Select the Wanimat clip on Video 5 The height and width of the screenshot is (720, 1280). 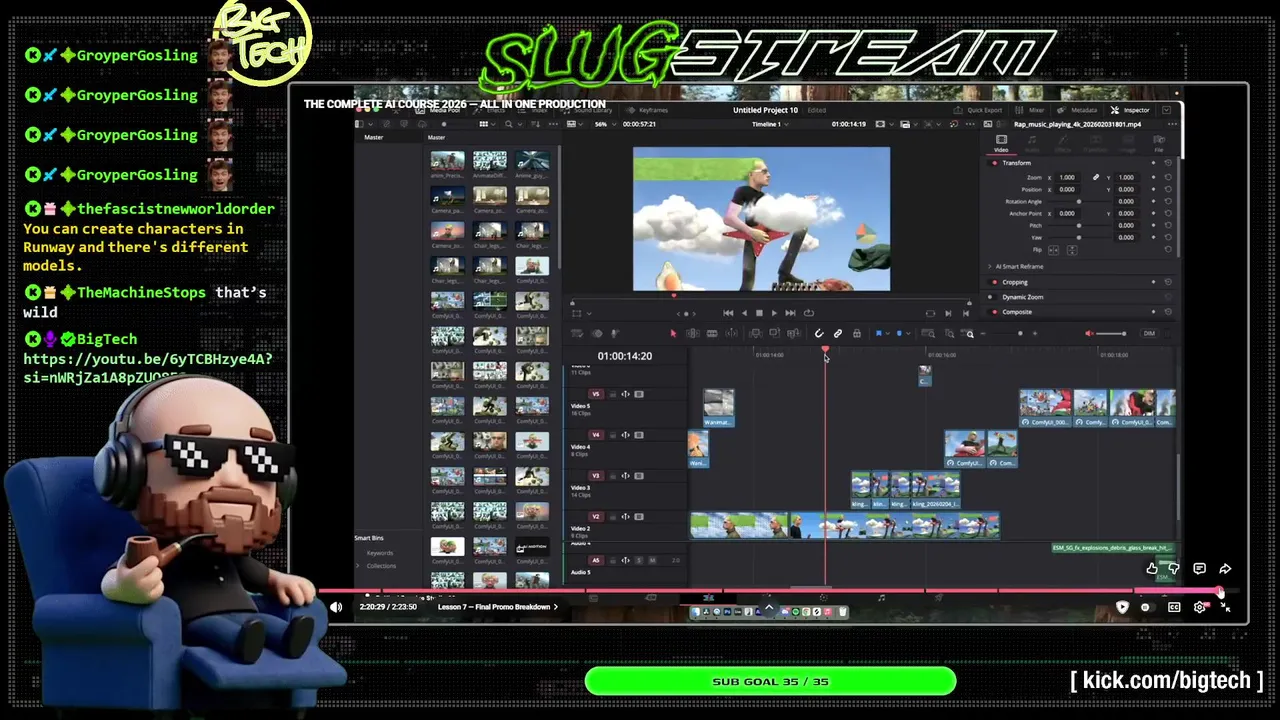coord(718,408)
